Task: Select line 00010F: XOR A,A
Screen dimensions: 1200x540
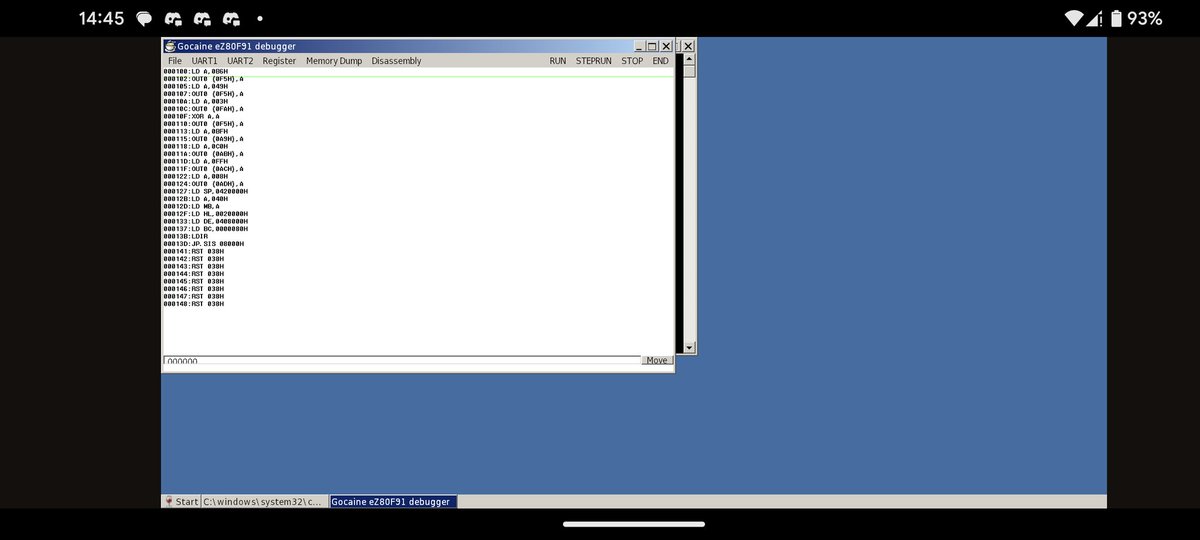Action: coord(190,116)
